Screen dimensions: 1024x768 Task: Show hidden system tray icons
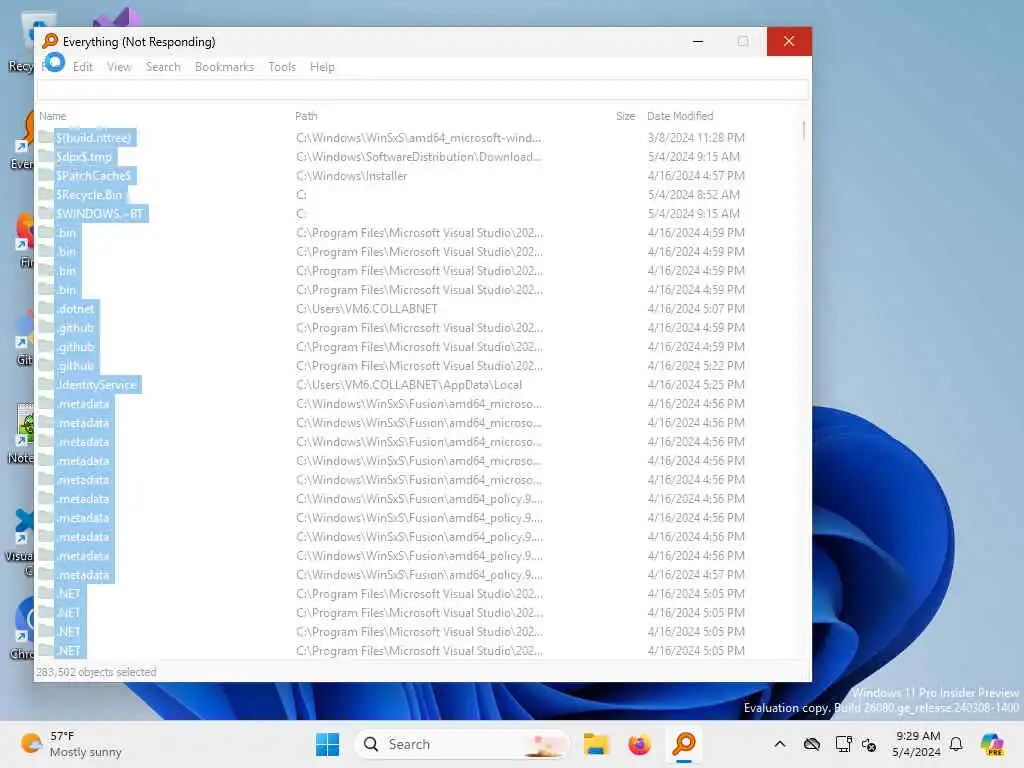coord(780,744)
